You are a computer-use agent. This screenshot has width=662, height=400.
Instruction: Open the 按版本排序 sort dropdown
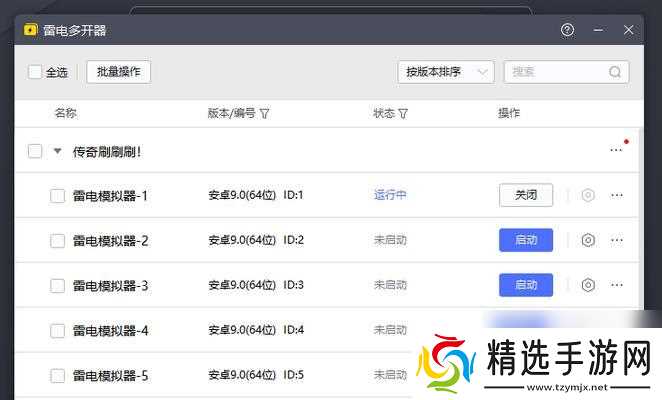pos(446,72)
